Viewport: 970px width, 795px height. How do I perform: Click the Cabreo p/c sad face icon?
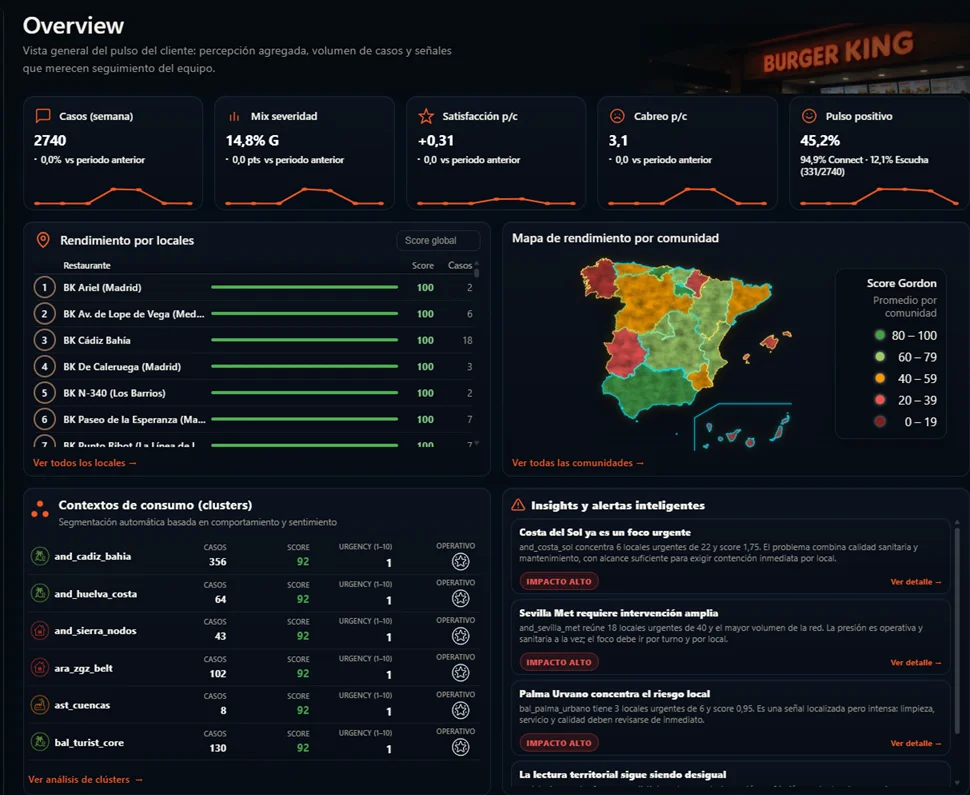(x=617, y=116)
